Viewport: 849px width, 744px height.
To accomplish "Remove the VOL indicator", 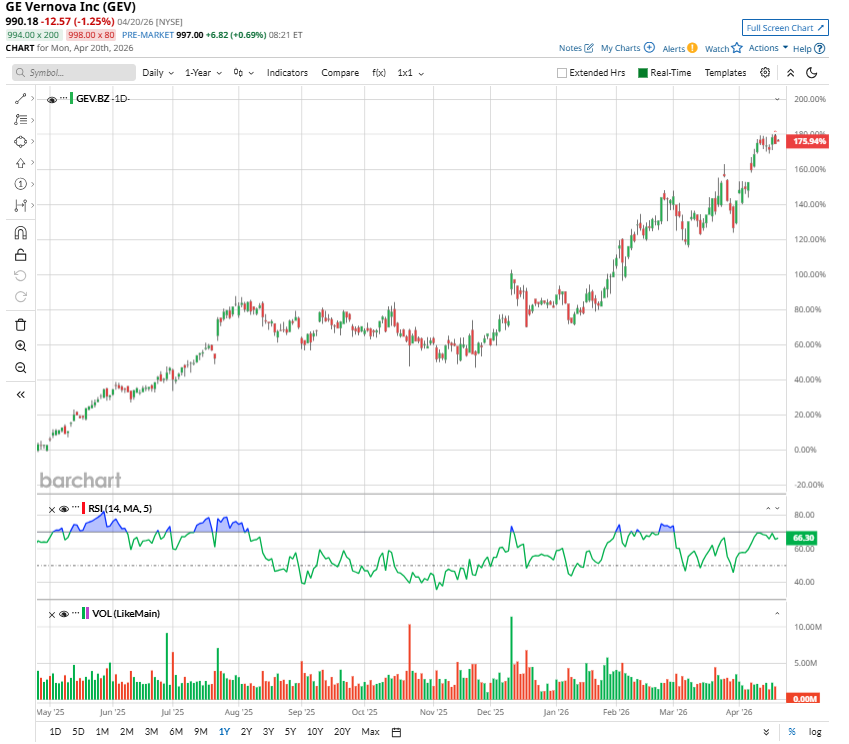I will [51, 615].
